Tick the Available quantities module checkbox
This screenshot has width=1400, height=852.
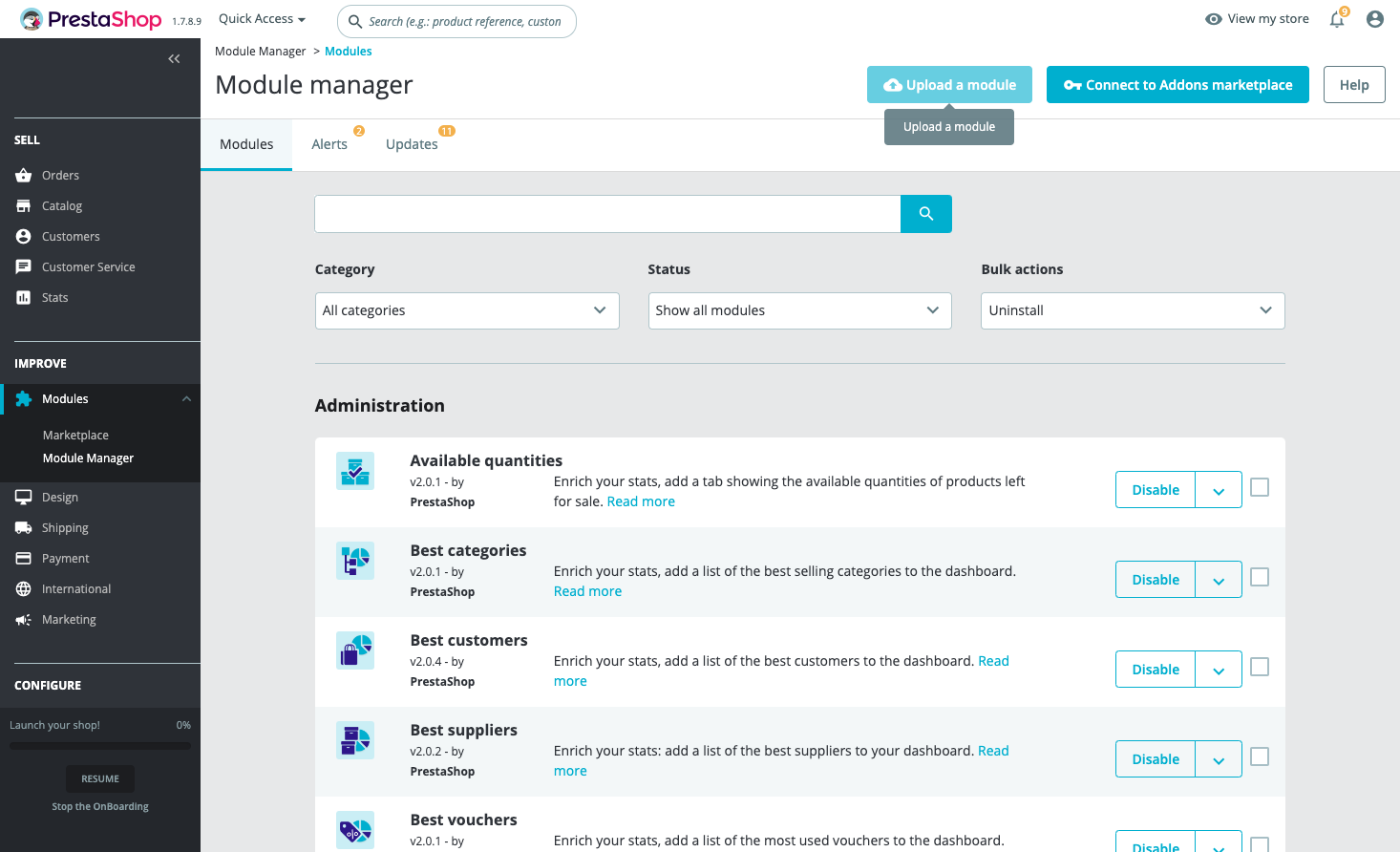coord(1260,488)
